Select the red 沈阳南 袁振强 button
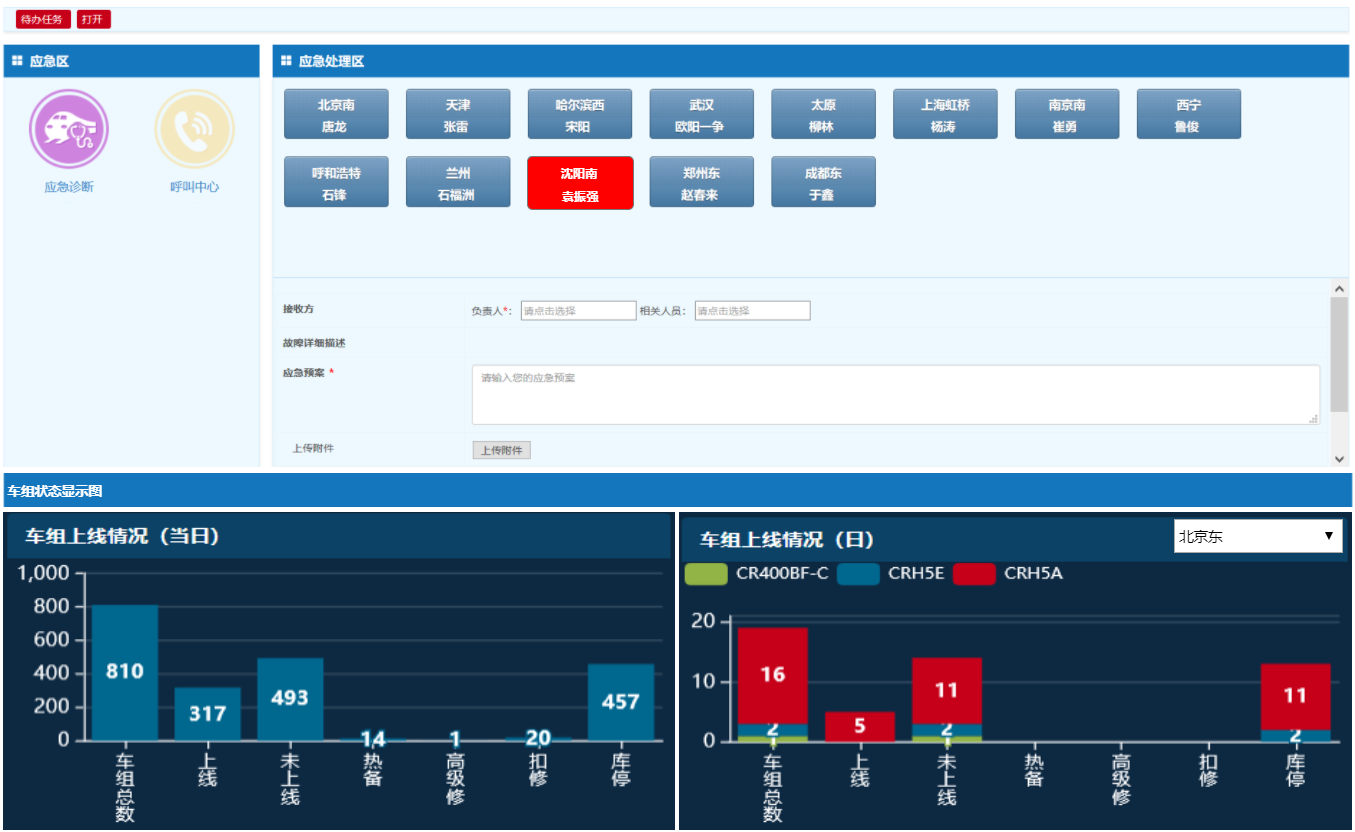1355x832 pixels. tap(580, 183)
